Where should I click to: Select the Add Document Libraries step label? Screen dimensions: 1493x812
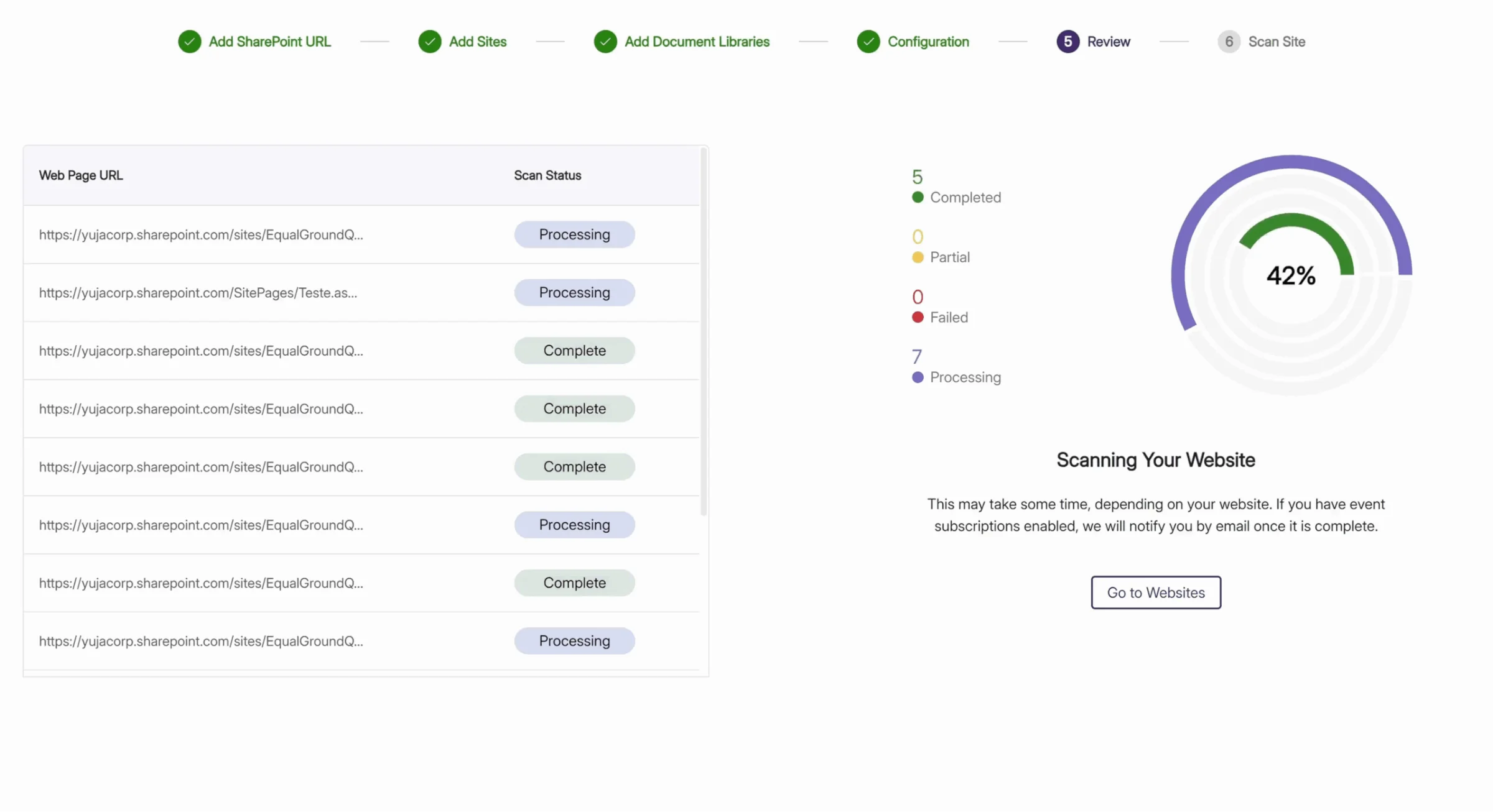[697, 42]
